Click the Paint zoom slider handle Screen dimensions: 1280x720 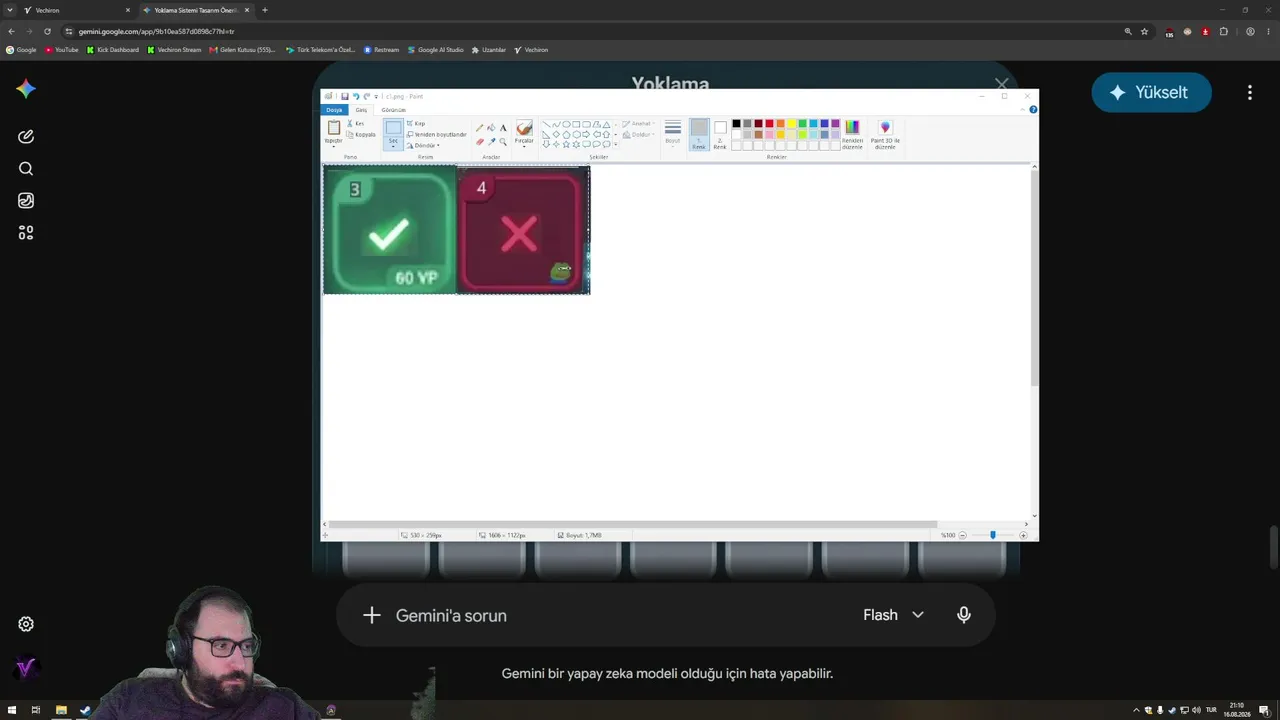(x=993, y=535)
